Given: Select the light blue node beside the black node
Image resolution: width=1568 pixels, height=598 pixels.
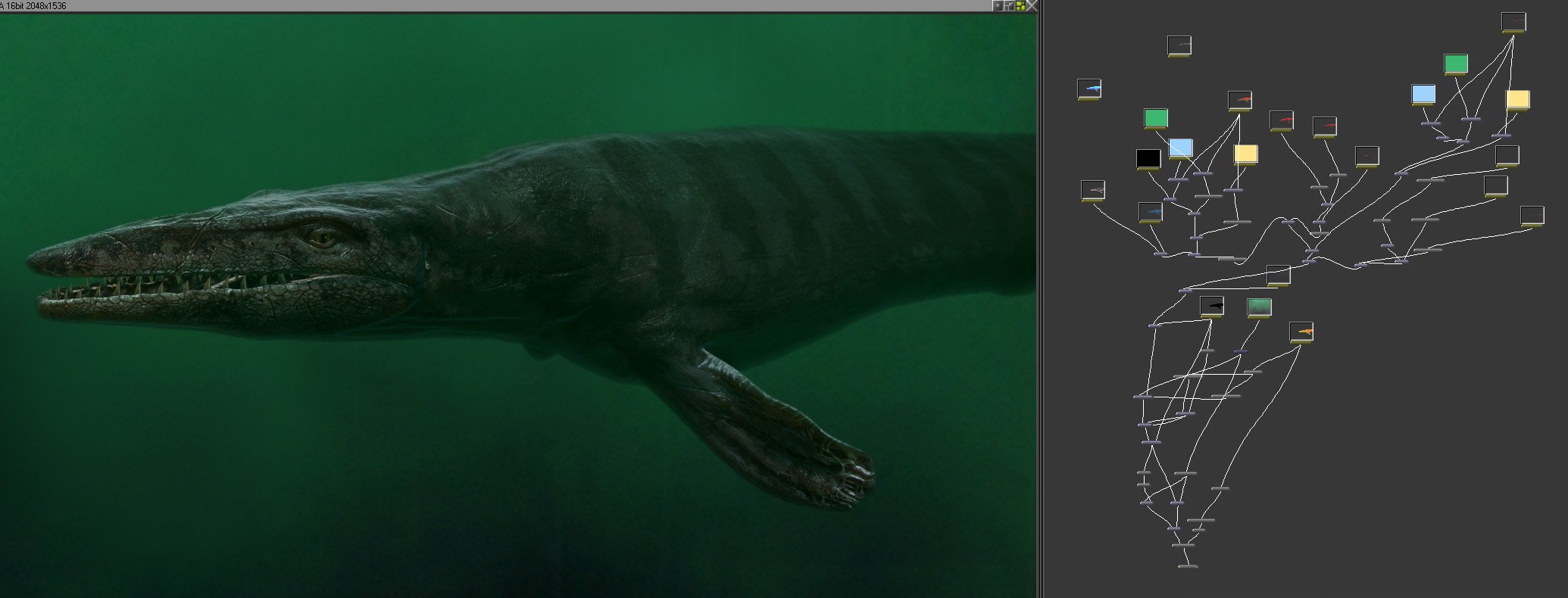Looking at the screenshot, I should 1181,148.
